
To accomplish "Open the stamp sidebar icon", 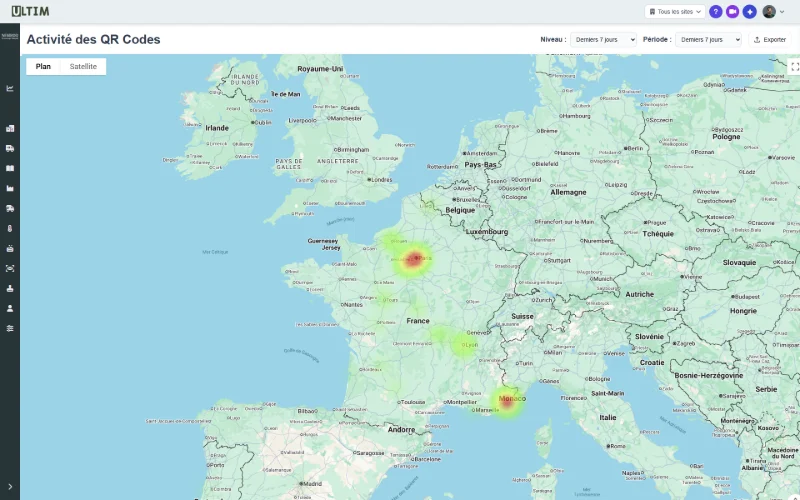I will click(x=10, y=288).
